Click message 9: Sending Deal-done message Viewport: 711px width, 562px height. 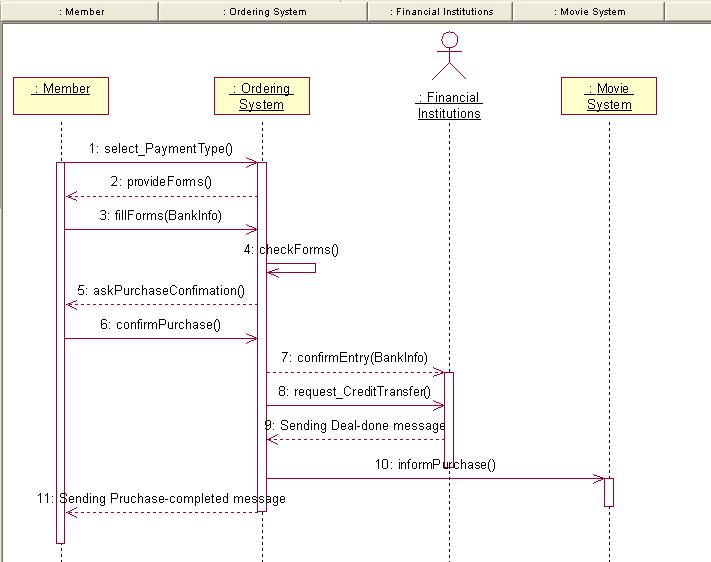pyautogui.click(x=355, y=425)
